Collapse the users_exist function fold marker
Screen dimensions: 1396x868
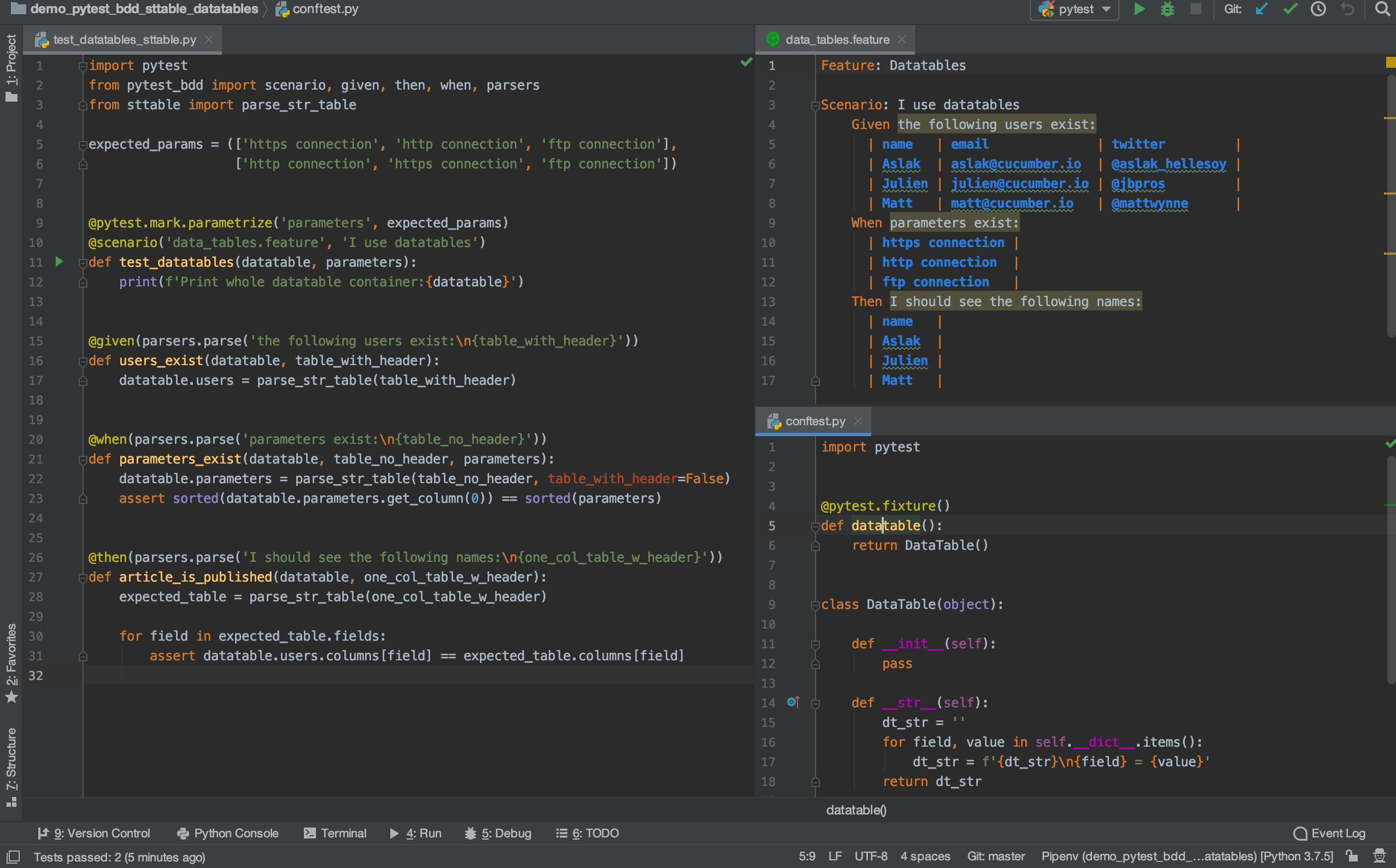[x=83, y=361]
